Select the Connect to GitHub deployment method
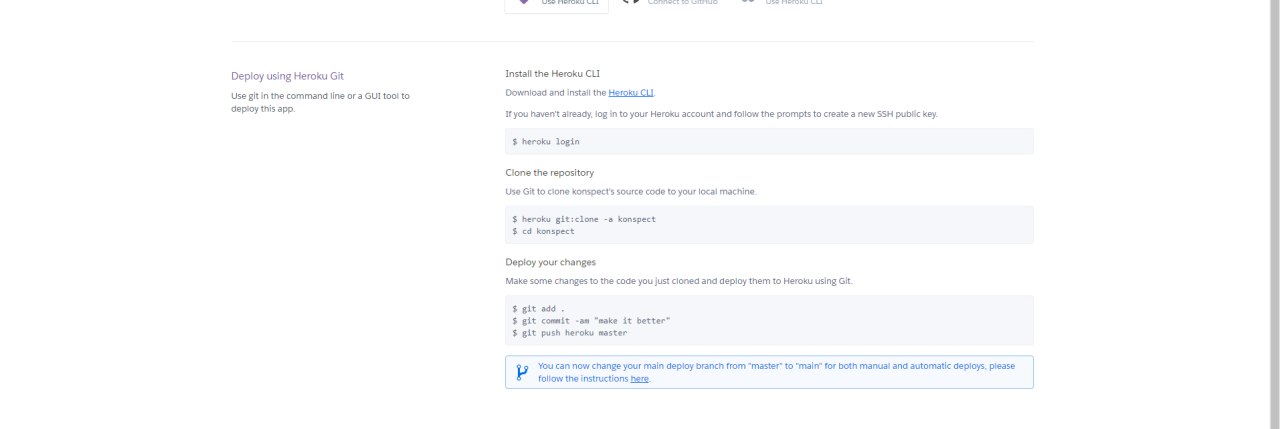 click(x=670, y=3)
